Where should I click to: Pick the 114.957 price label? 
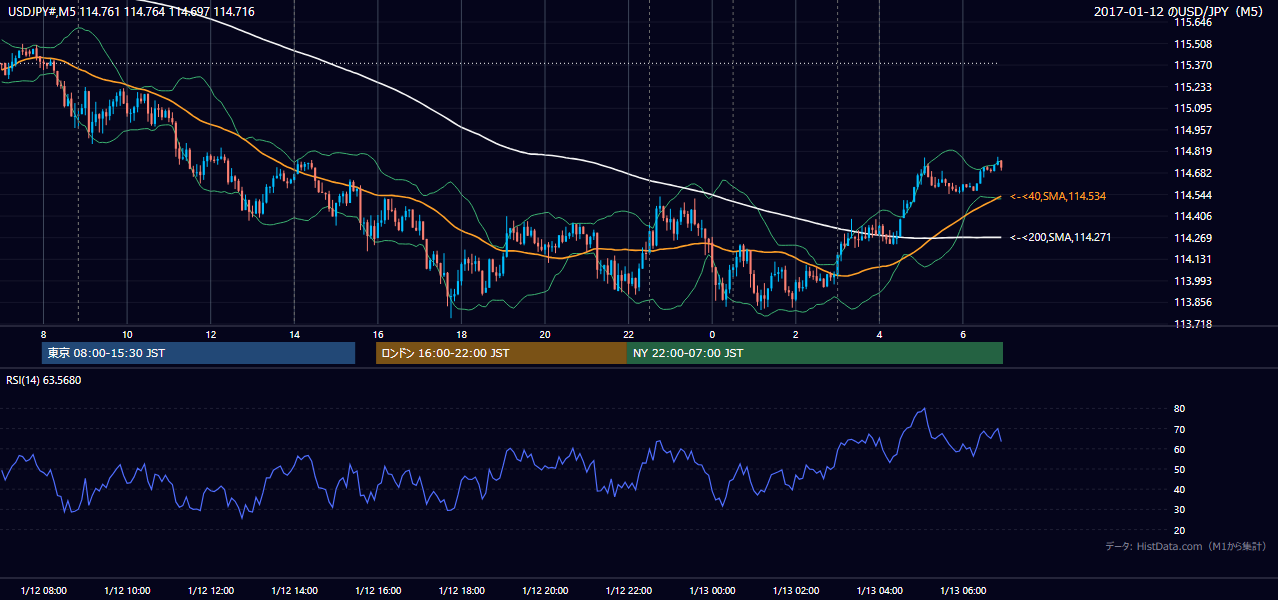1192,130
